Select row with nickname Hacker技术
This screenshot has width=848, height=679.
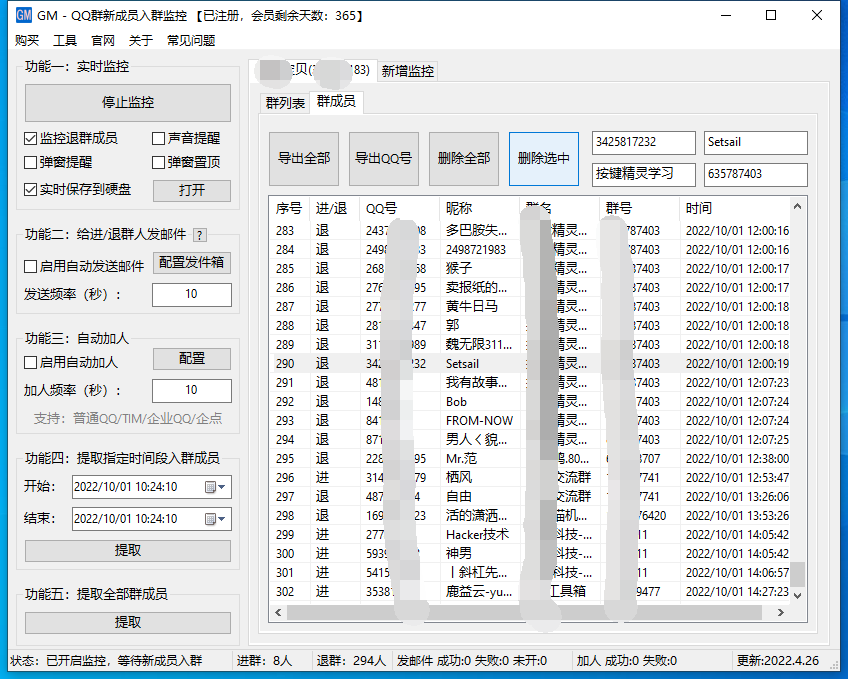tap(530, 535)
